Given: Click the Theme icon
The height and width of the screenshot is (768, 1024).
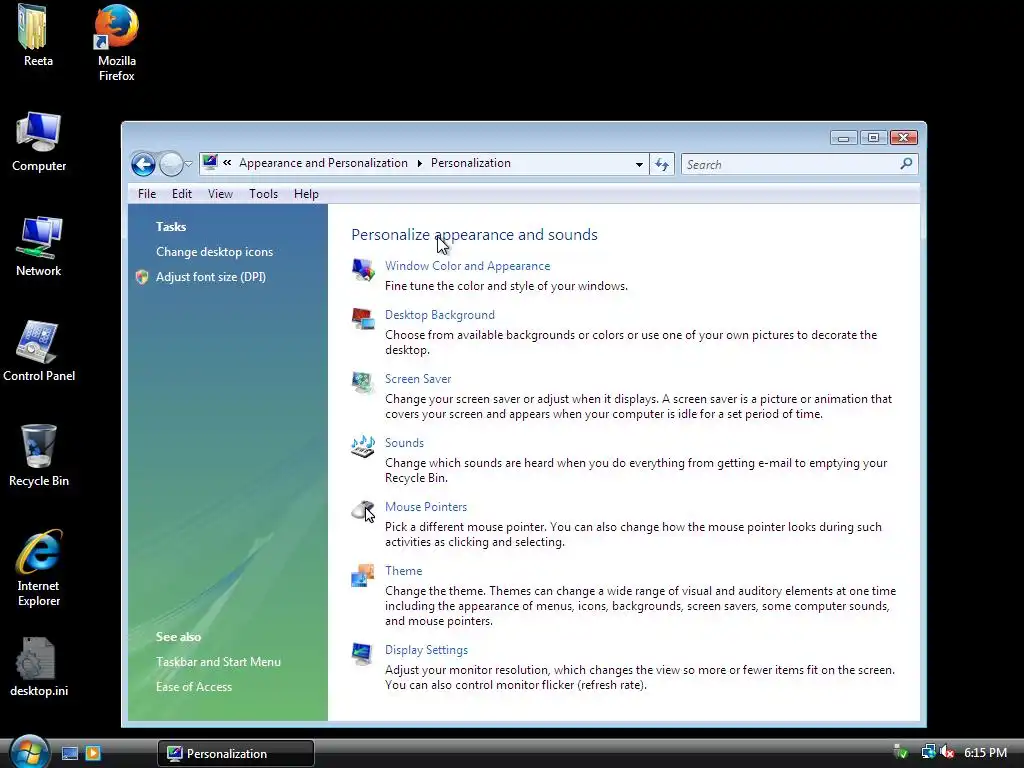Looking at the screenshot, I should click(x=363, y=575).
